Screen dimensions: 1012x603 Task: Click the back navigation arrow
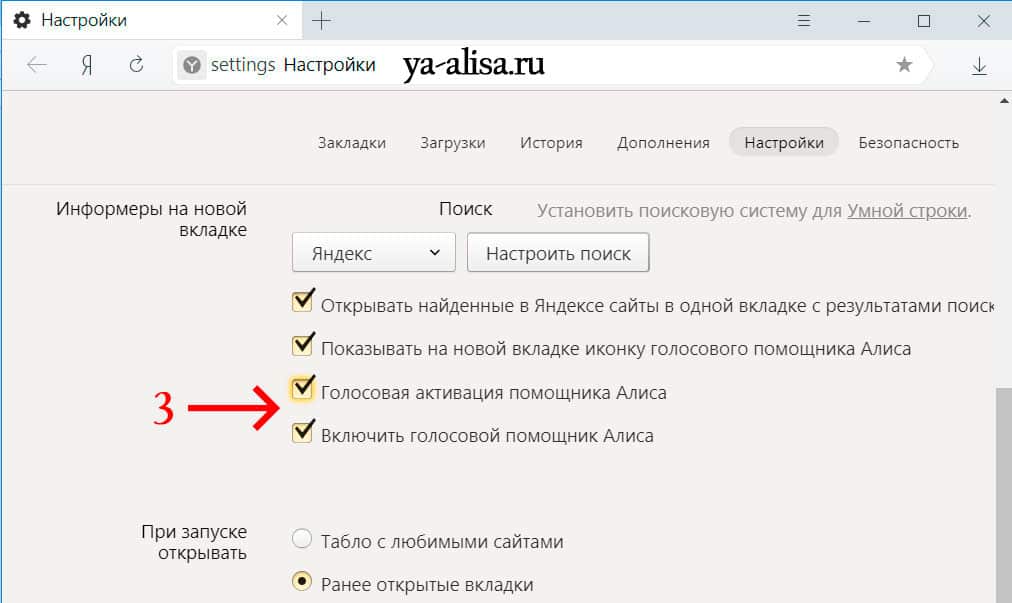pyautogui.click(x=37, y=65)
